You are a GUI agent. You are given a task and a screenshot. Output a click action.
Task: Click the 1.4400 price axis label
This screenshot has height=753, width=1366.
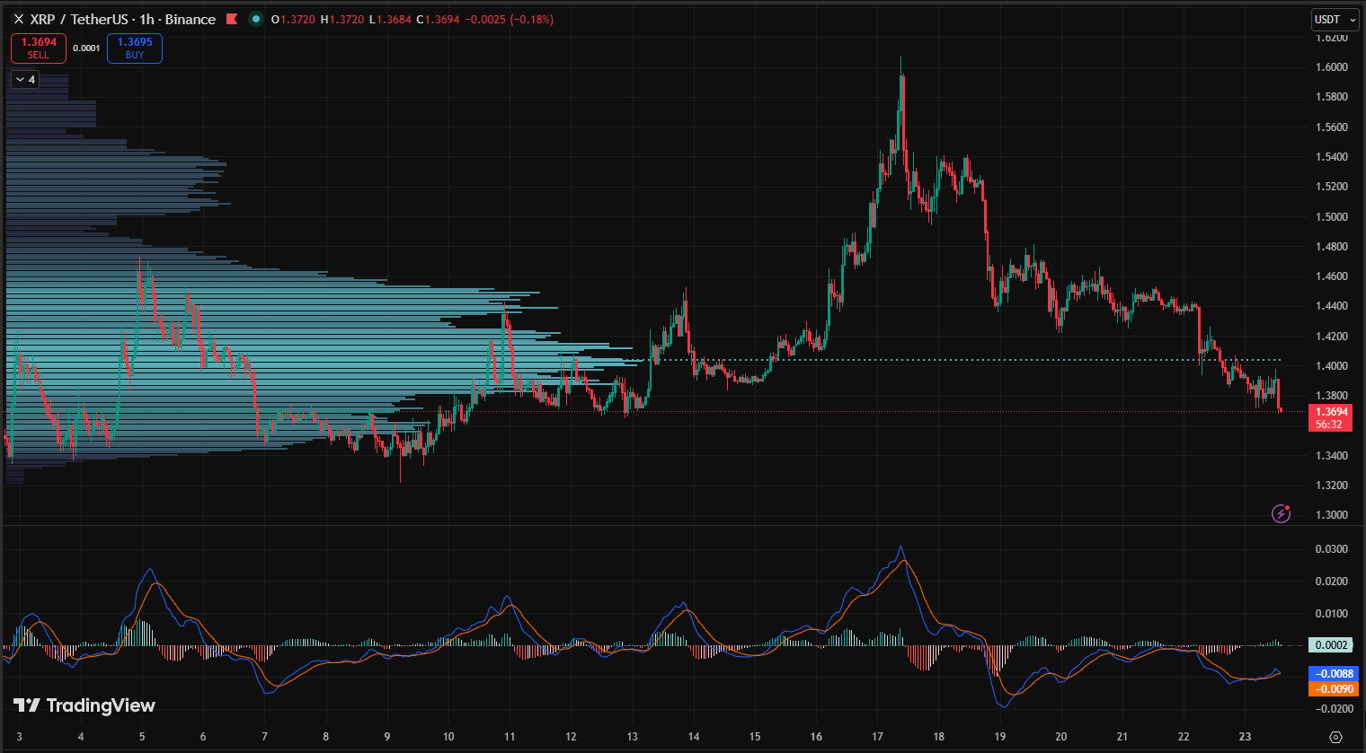coord(1330,306)
